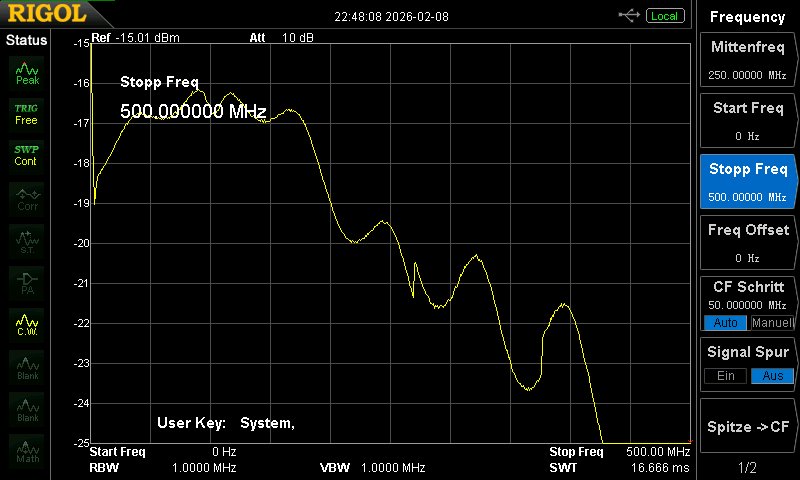
Task: Click the Peak detector status icon
Action: [x=27, y=72]
